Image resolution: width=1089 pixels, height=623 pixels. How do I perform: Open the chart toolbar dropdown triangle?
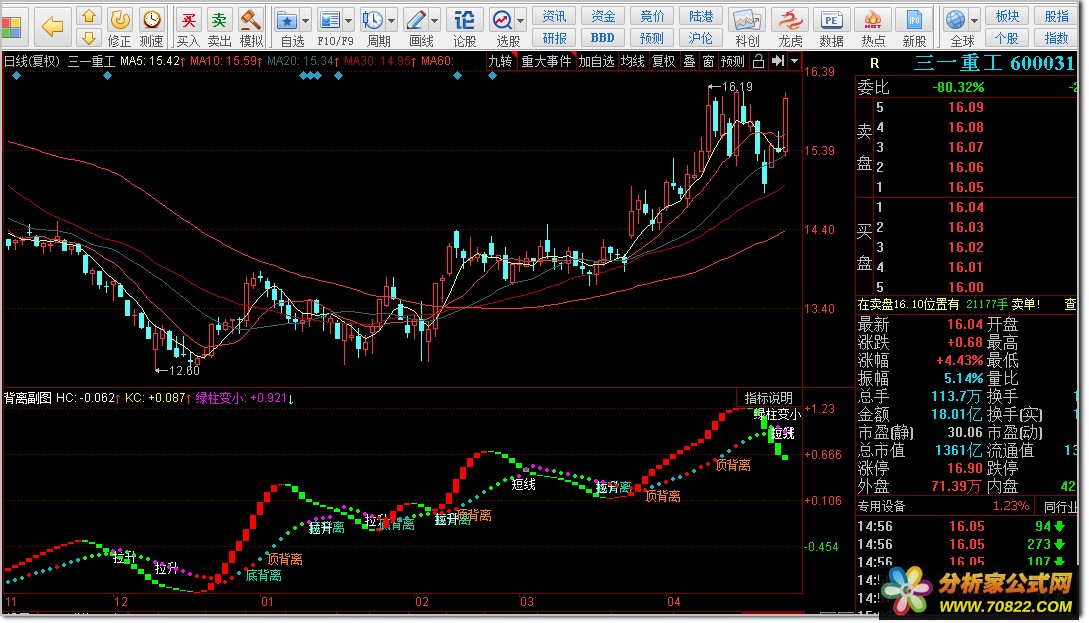pos(795,61)
